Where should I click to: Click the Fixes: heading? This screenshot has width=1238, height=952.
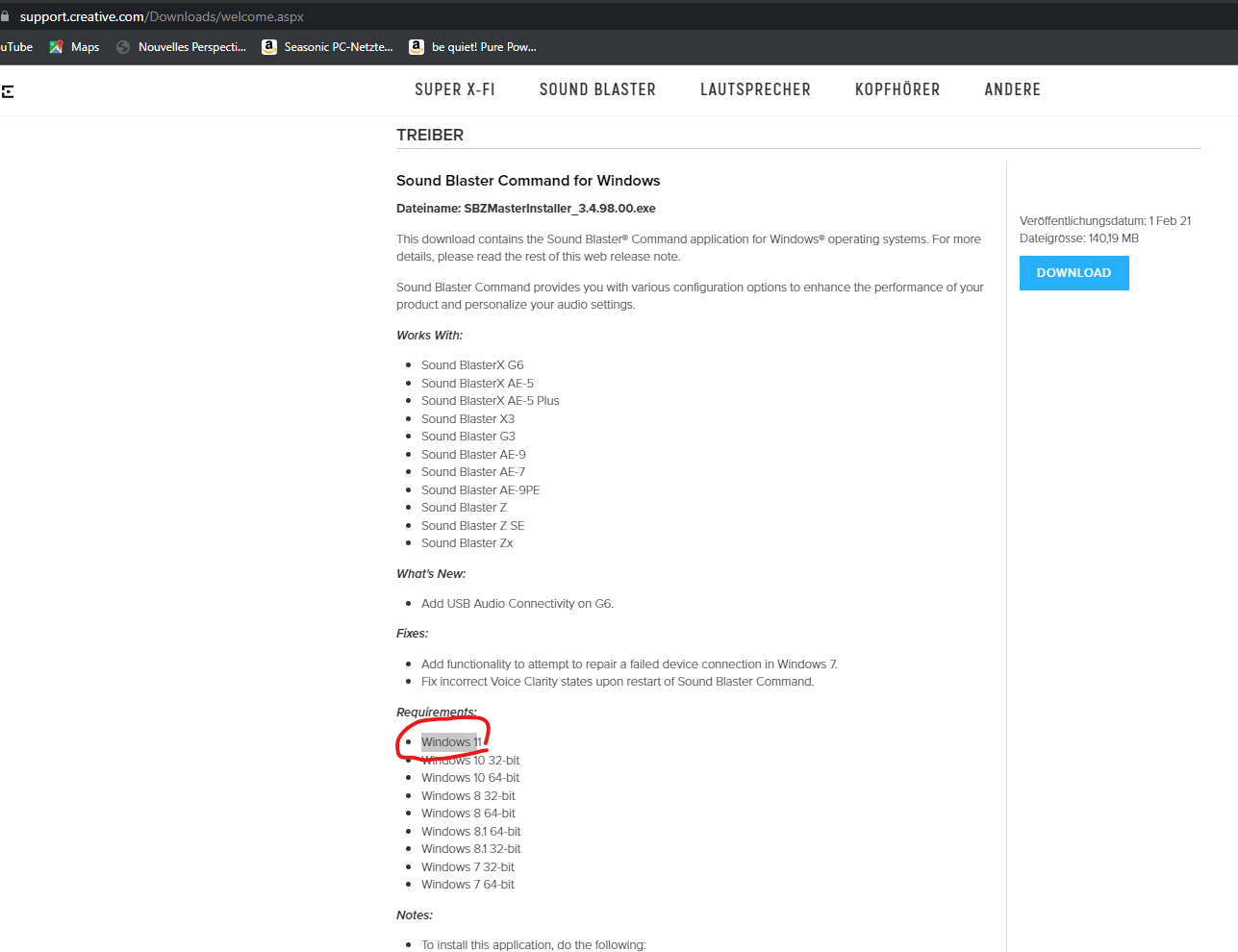(413, 634)
